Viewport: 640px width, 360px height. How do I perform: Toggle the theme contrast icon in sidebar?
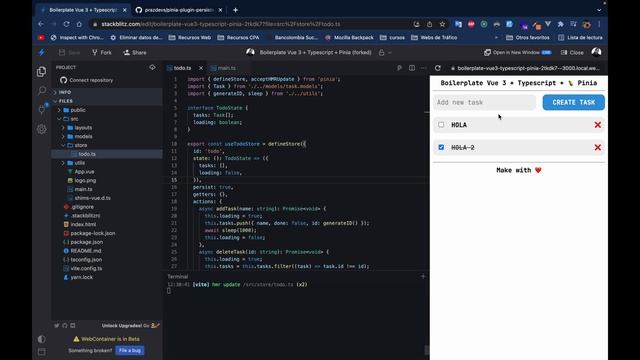pyautogui.click(x=41, y=339)
